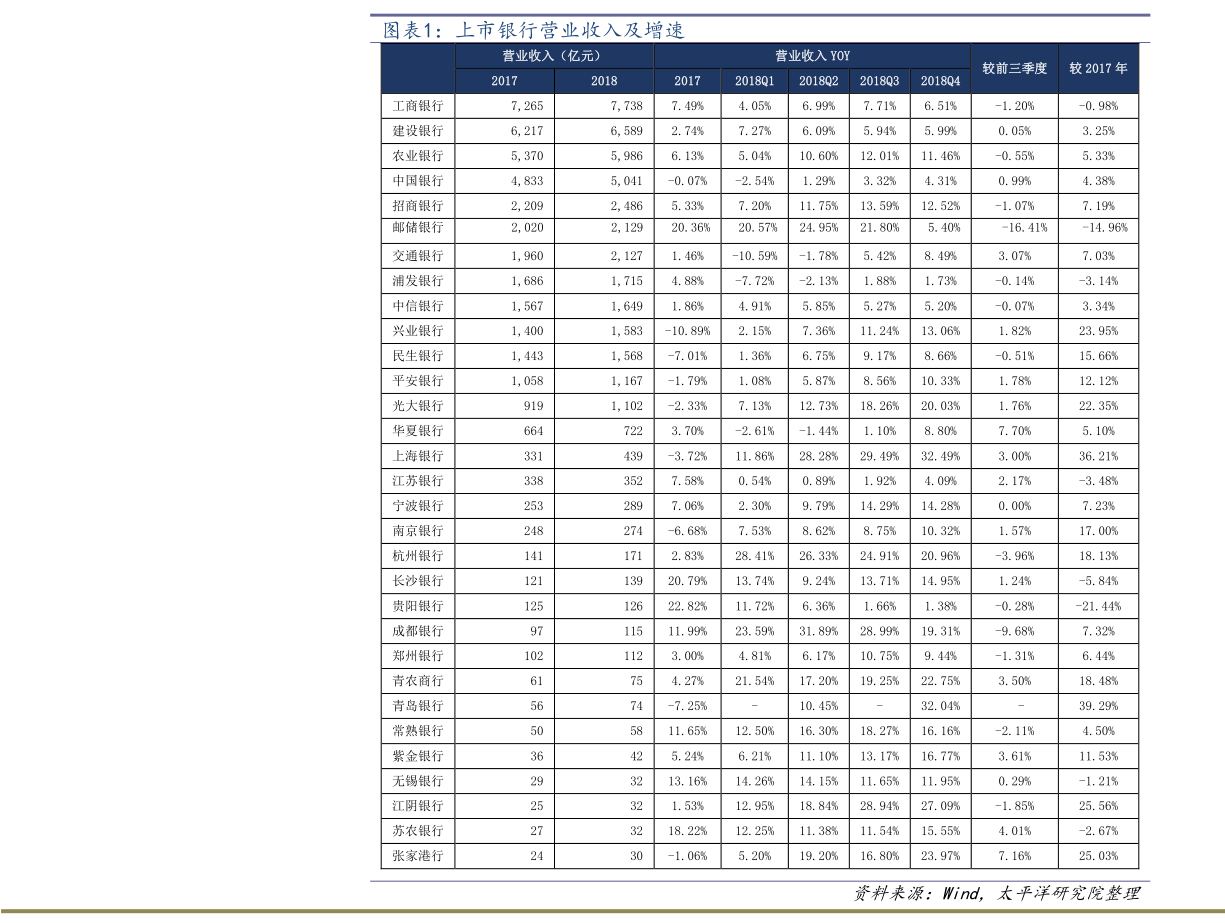Click the 较2017年 column header

1098,69
